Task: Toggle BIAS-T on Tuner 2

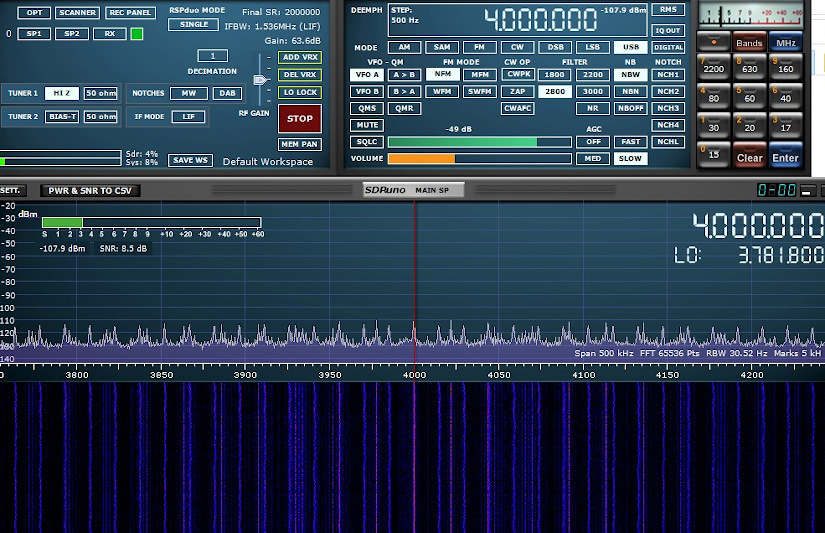Action: (62, 116)
